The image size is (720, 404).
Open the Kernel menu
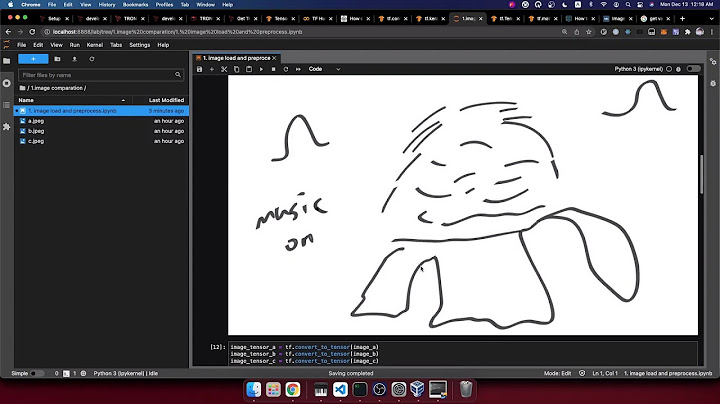point(95,45)
